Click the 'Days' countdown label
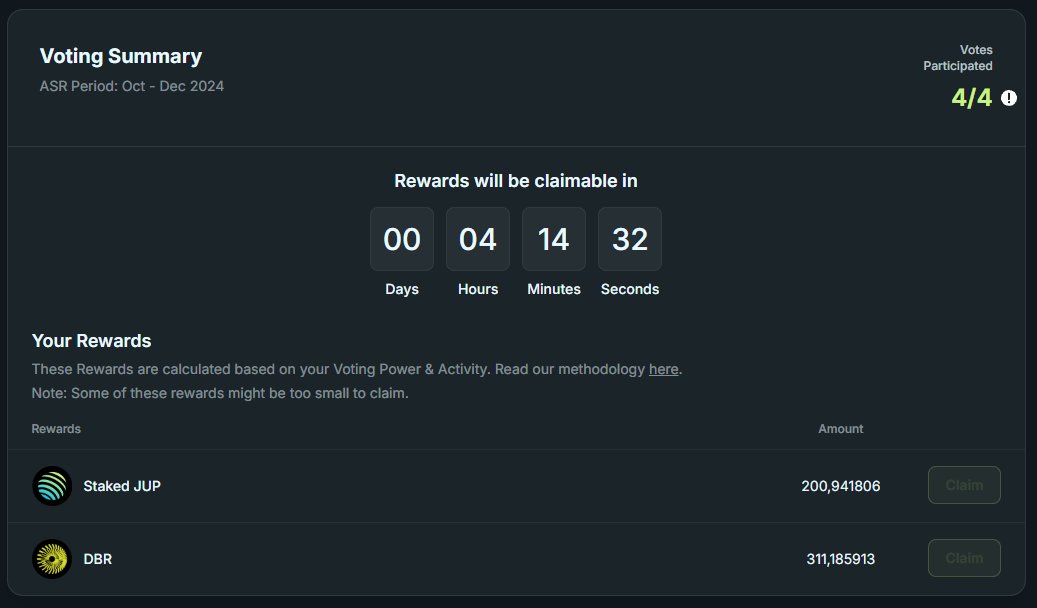The width and height of the screenshot is (1037, 608). click(402, 289)
